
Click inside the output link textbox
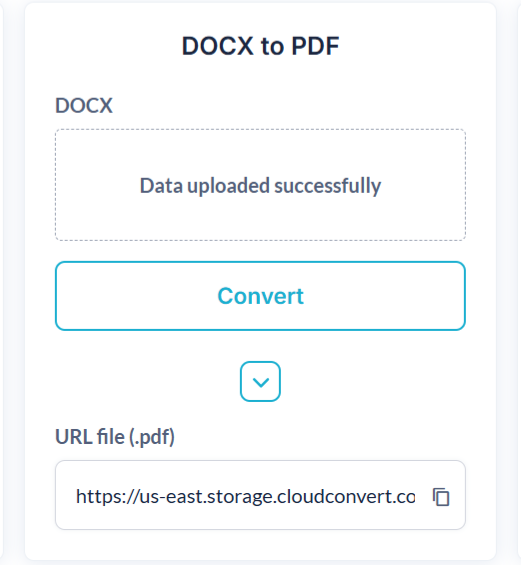click(260, 495)
